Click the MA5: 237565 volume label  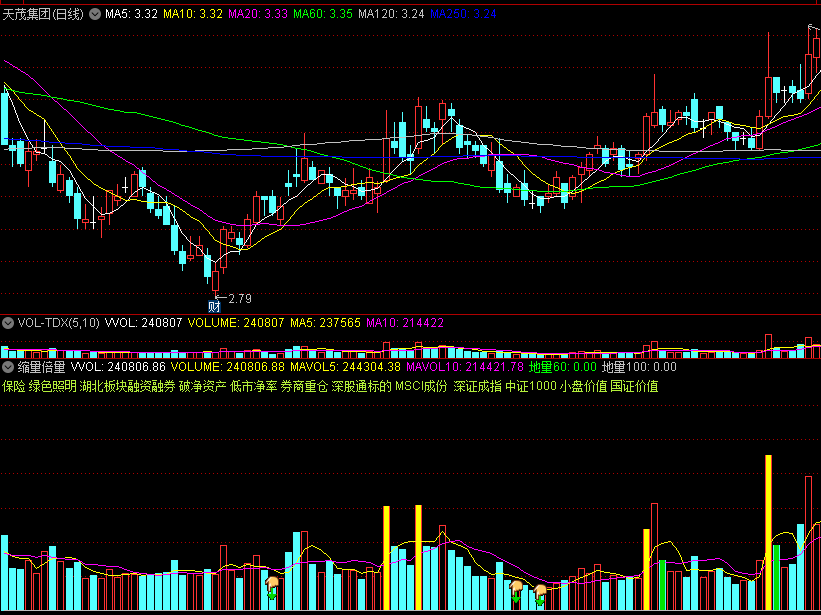325,323
